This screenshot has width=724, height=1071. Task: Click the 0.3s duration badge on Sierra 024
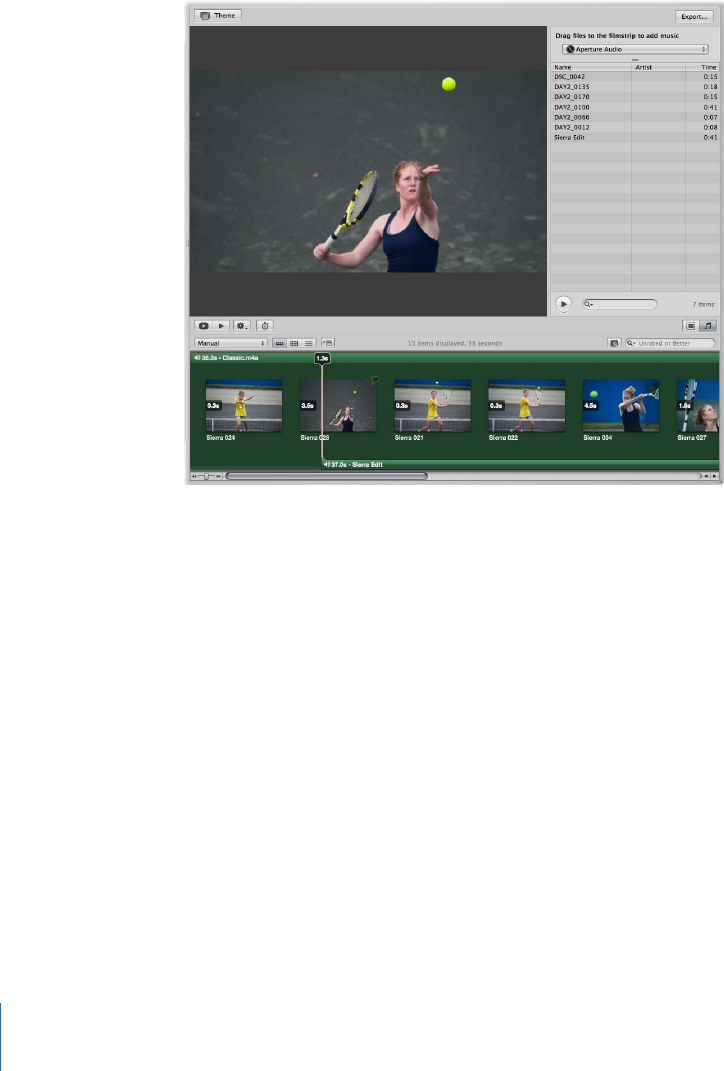point(214,406)
